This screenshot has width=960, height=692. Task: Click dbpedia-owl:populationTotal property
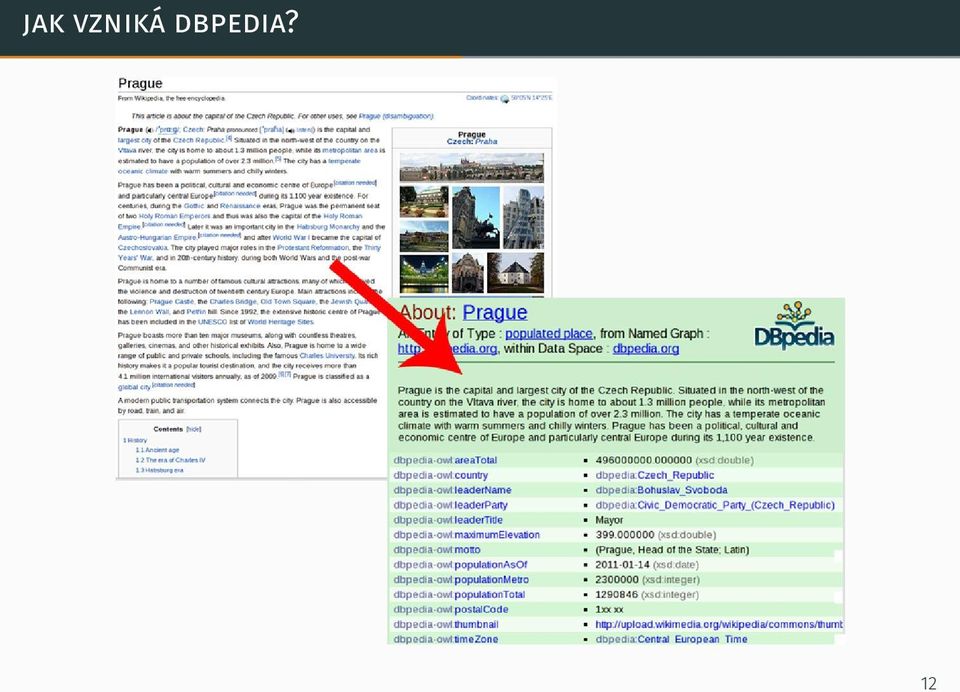coord(459,595)
